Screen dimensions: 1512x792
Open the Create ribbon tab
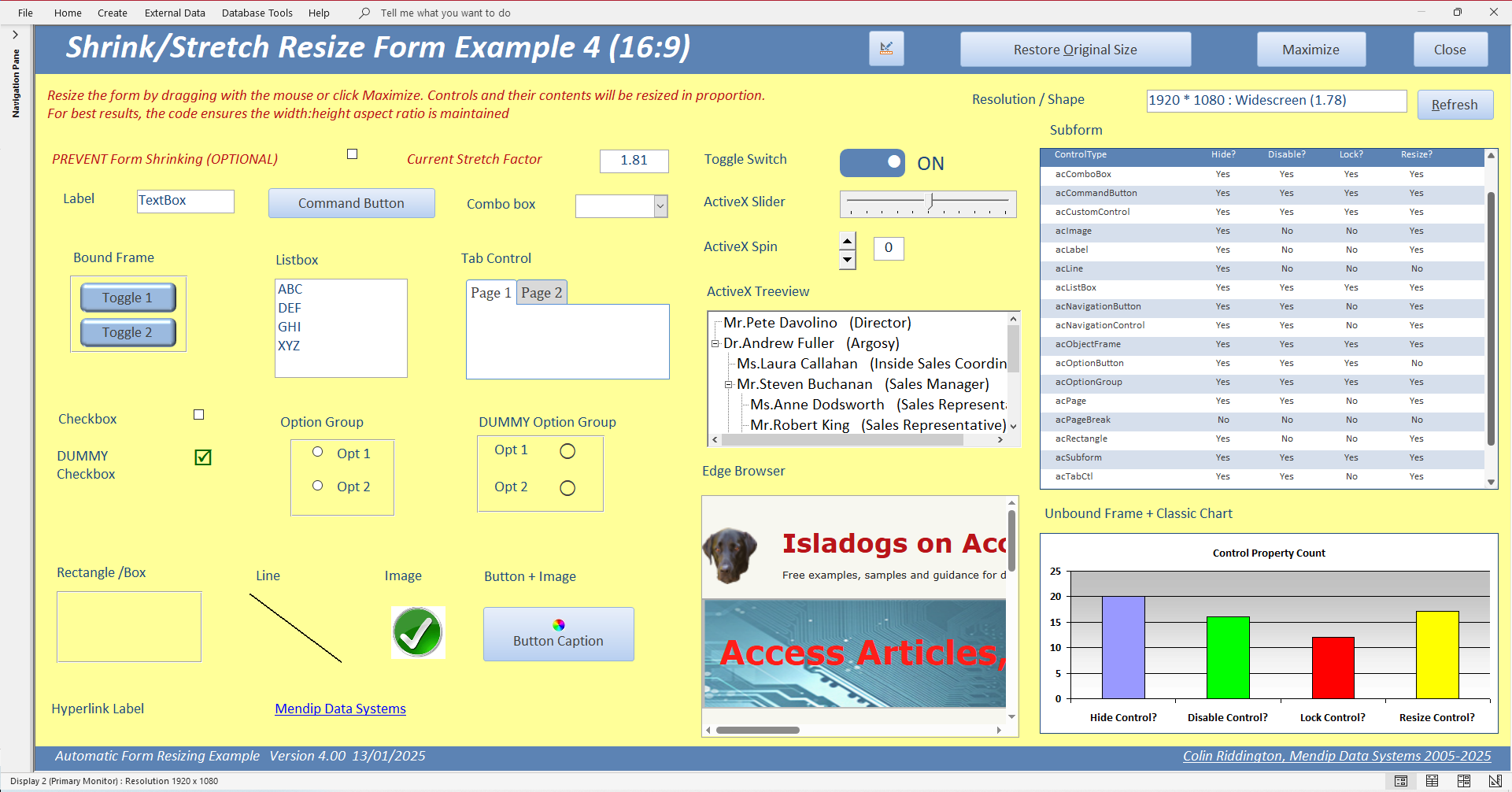[113, 13]
